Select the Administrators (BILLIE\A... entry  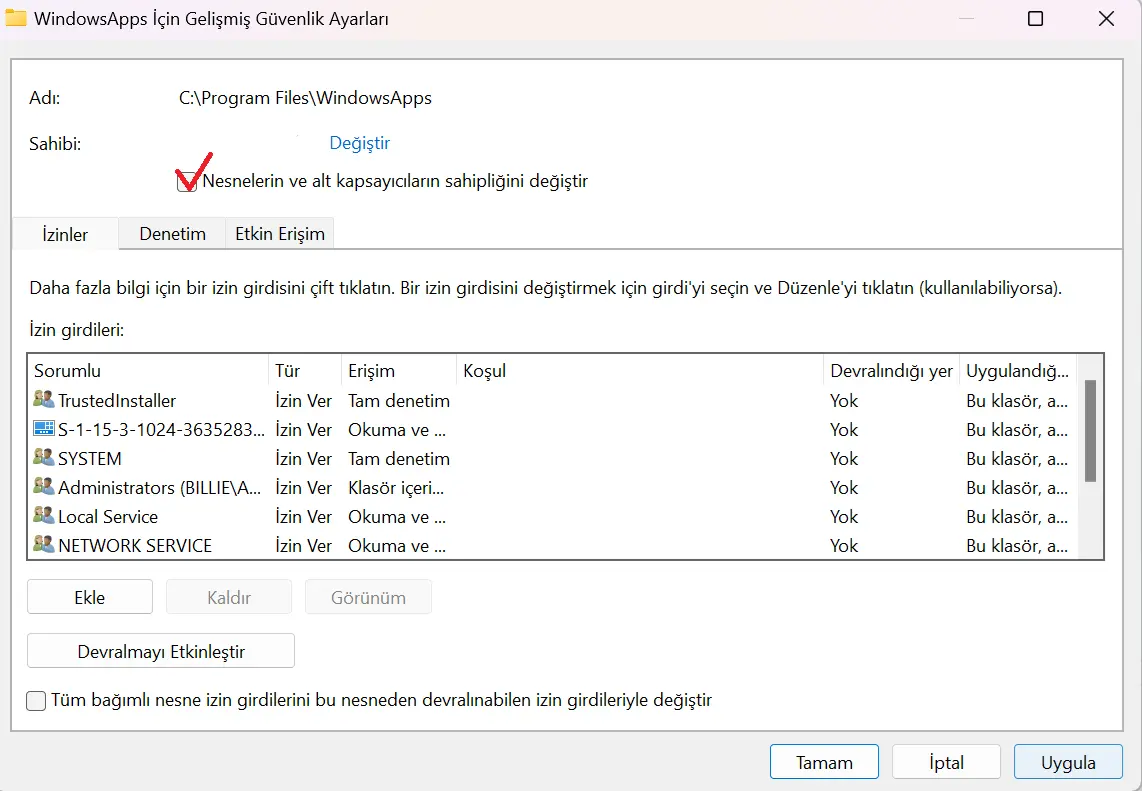[553, 487]
